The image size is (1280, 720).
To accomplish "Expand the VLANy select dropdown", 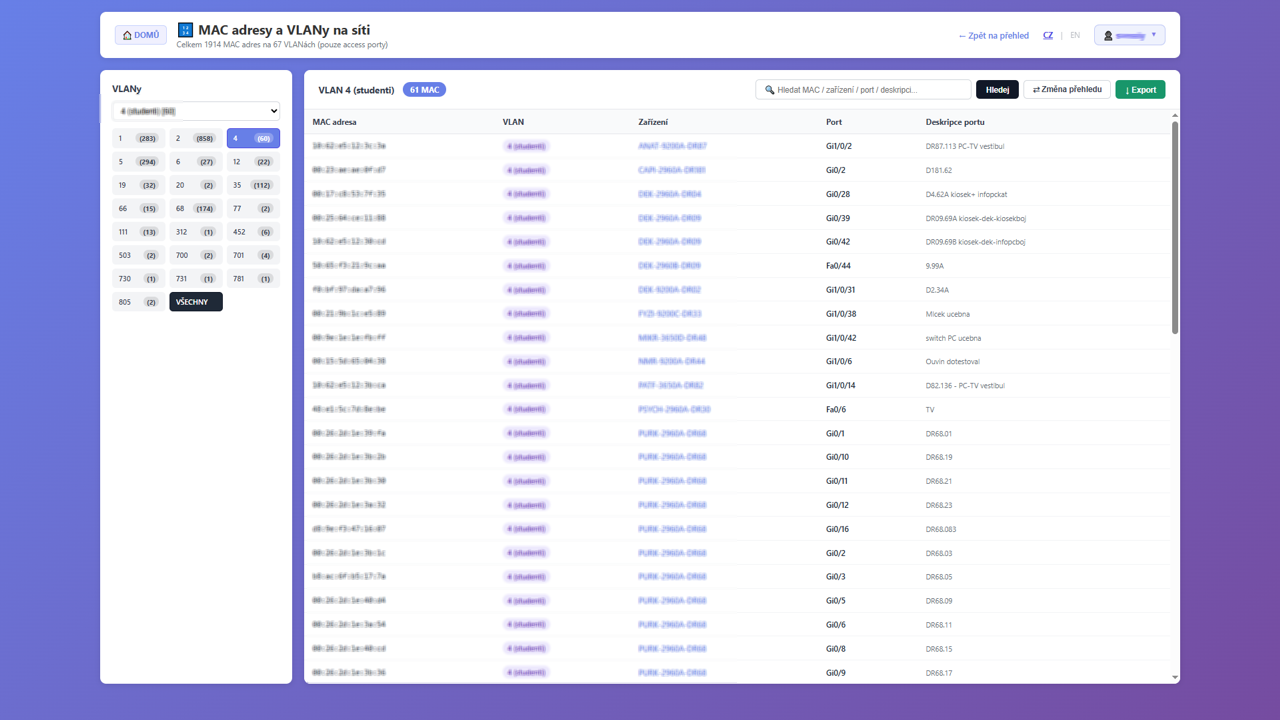I will coord(196,111).
